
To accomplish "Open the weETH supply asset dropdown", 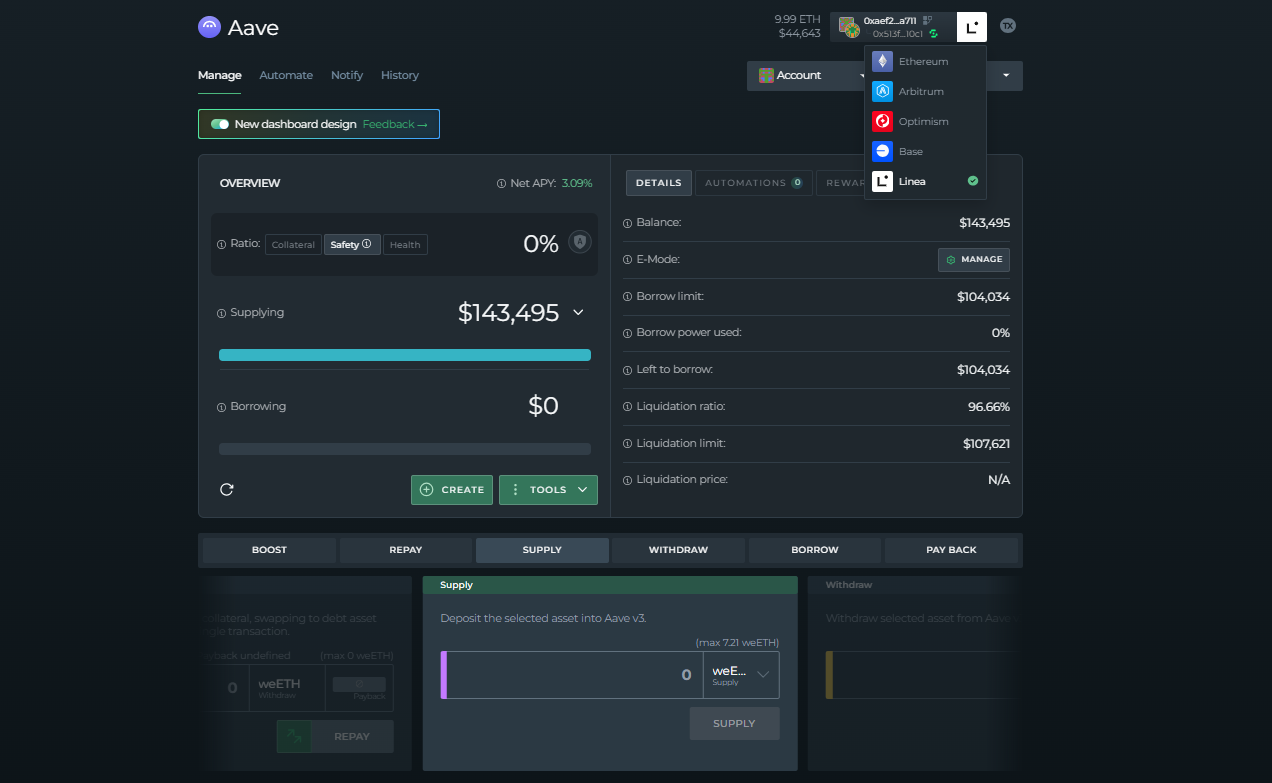I will 741,675.
